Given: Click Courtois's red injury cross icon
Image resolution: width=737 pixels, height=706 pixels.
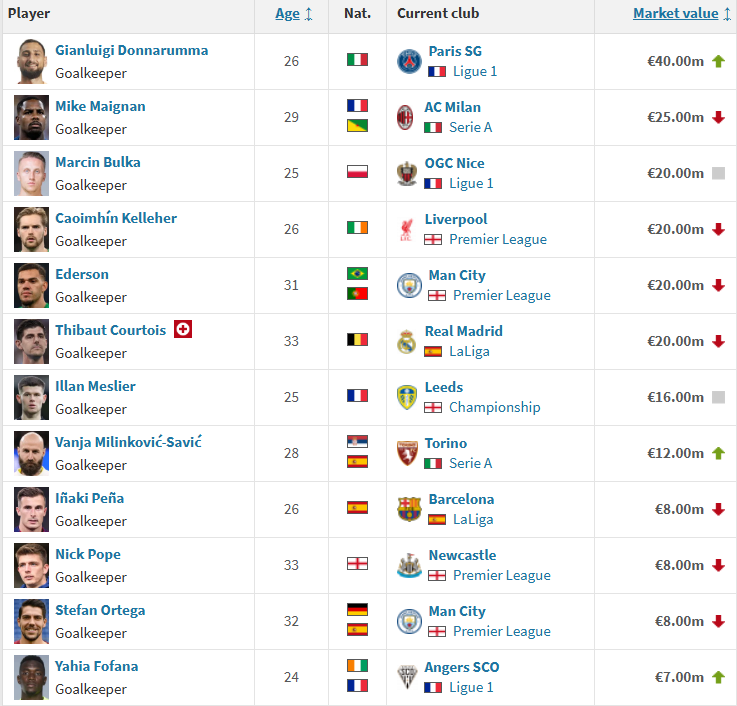Looking at the screenshot, I should click(x=183, y=329).
